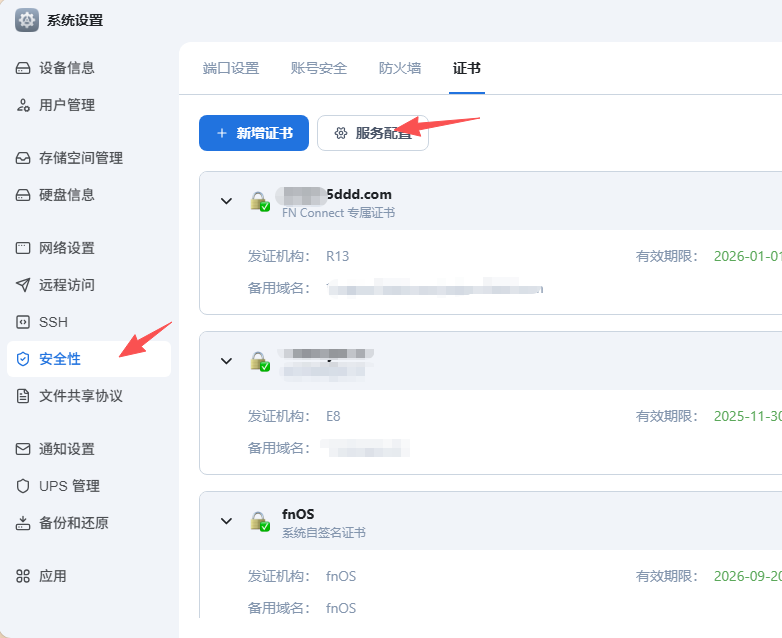
Task: Open 文件共享协议 settings
Action: tap(89, 396)
